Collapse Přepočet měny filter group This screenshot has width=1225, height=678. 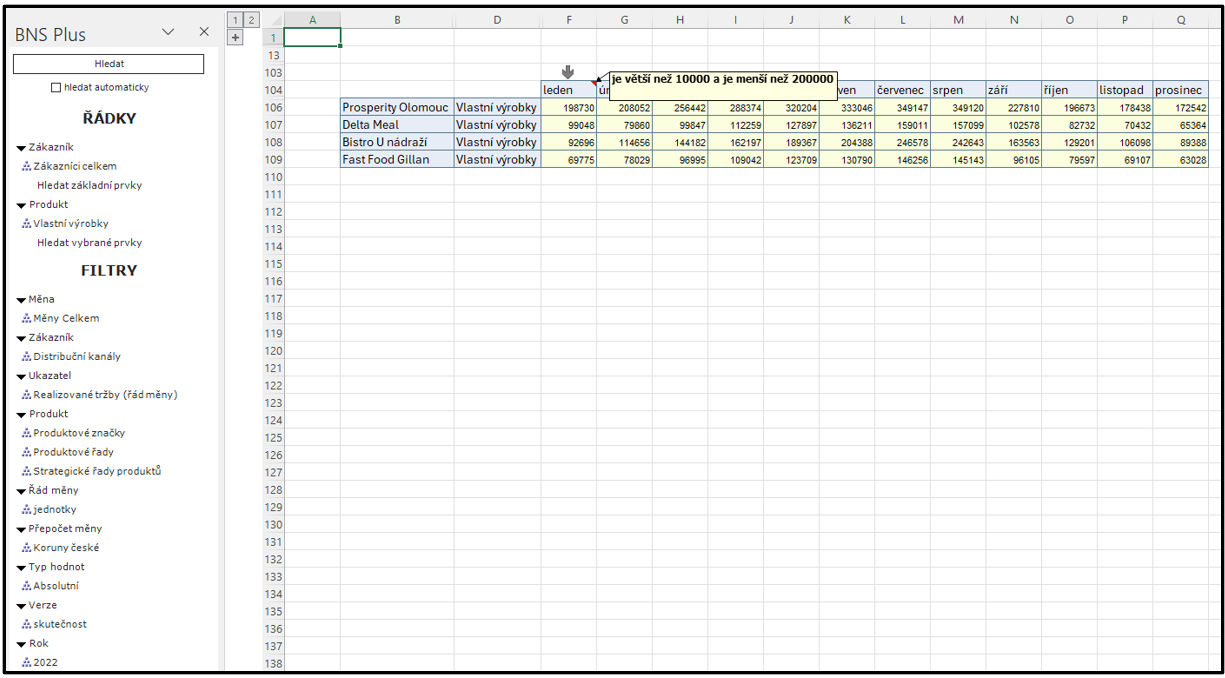pos(21,529)
